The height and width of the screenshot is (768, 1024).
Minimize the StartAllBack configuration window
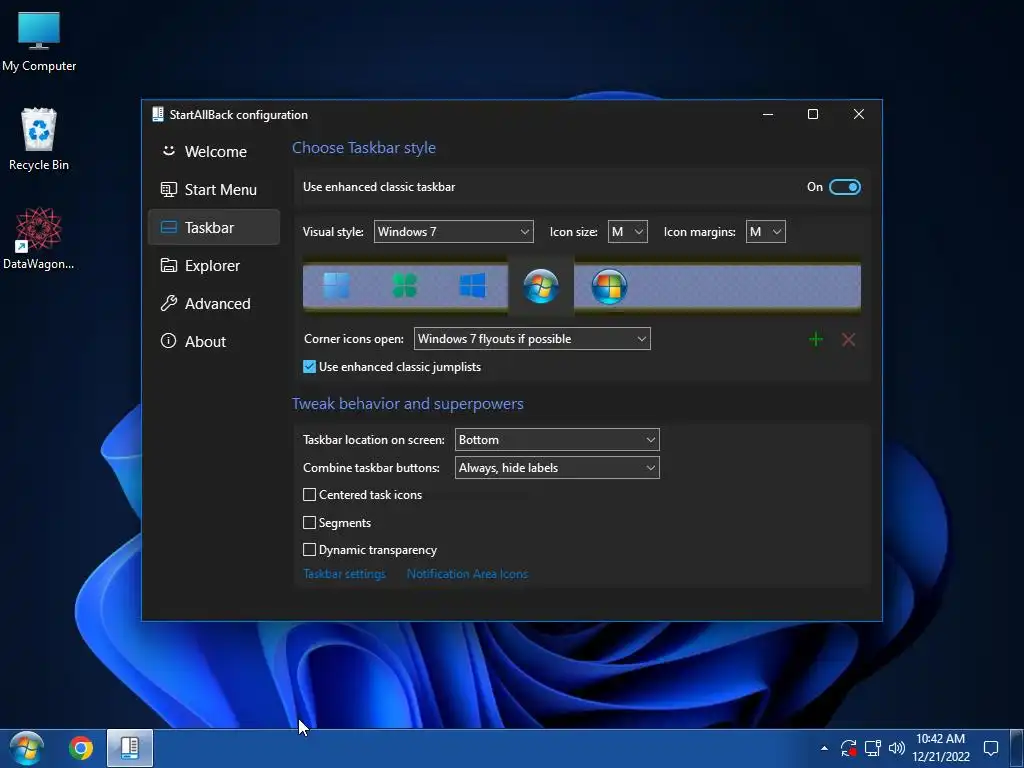(768, 114)
